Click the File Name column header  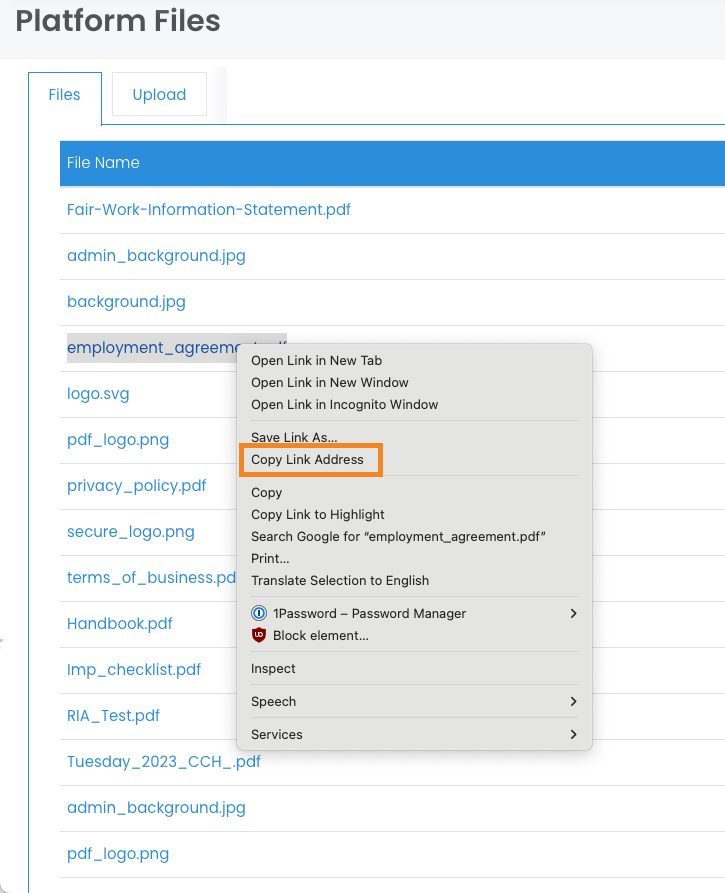pos(103,163)
